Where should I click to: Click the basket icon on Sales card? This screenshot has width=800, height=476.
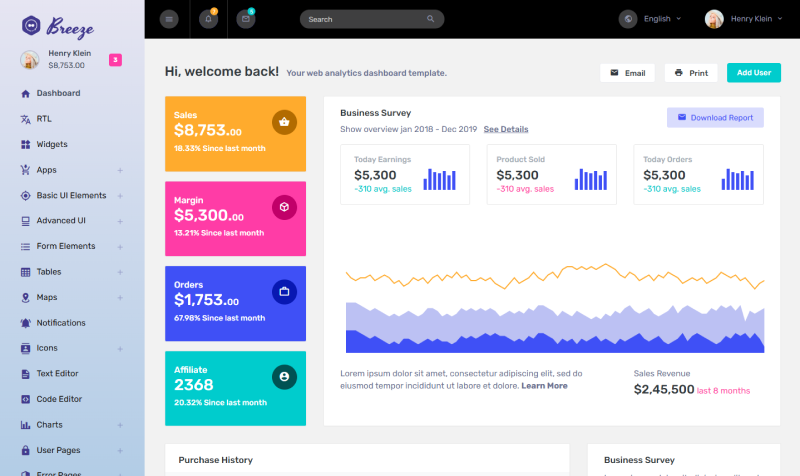coord(284,122)
